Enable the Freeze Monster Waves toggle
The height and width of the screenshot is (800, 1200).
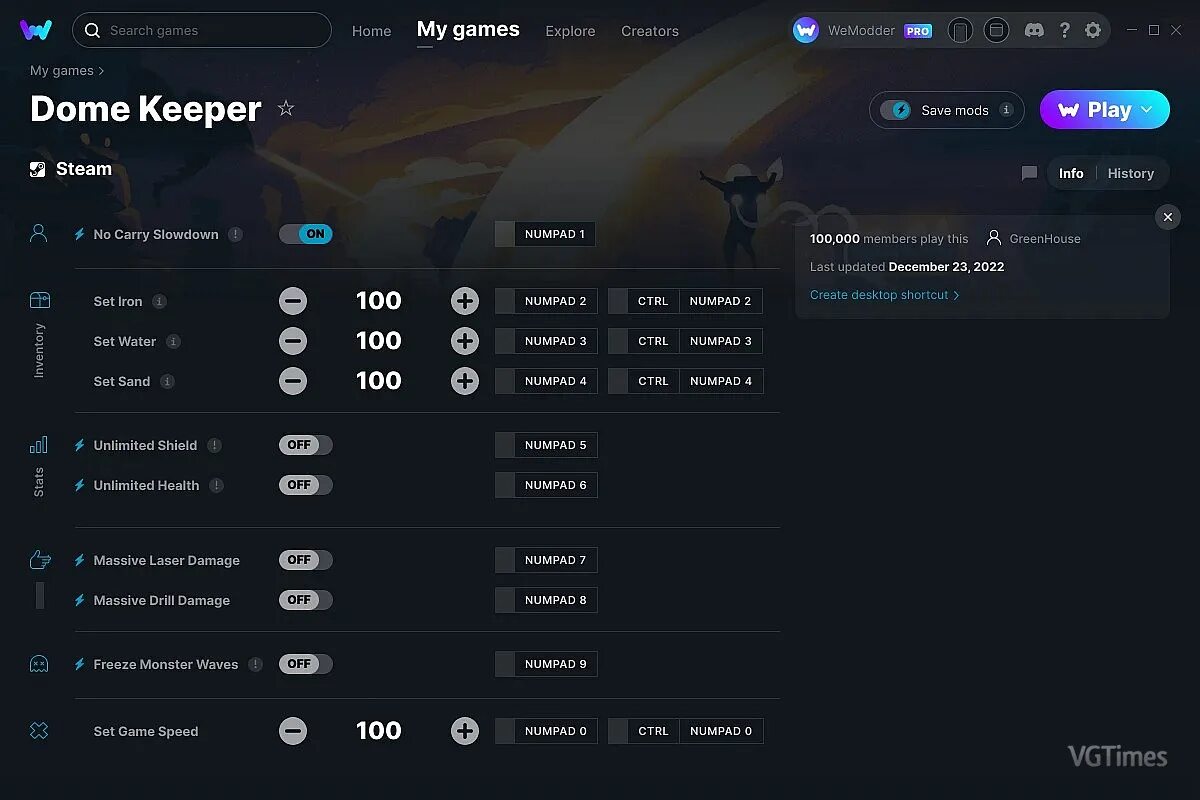[x=306, y=664]
